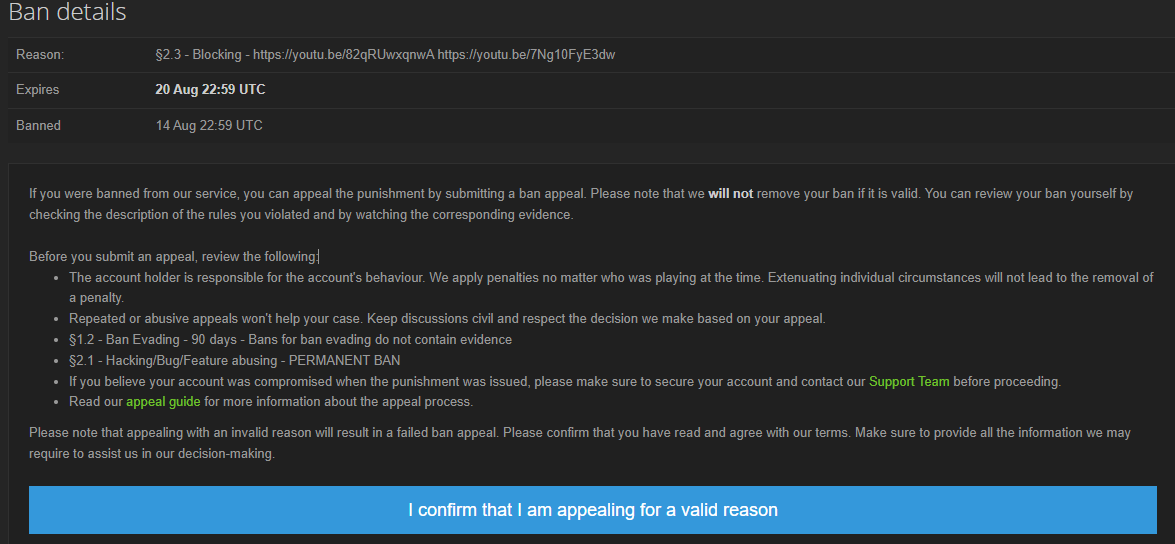Click the §1.2 Ban Evading bullet item
Screen dimensions: 1175x544
click(x=290, y=339)
